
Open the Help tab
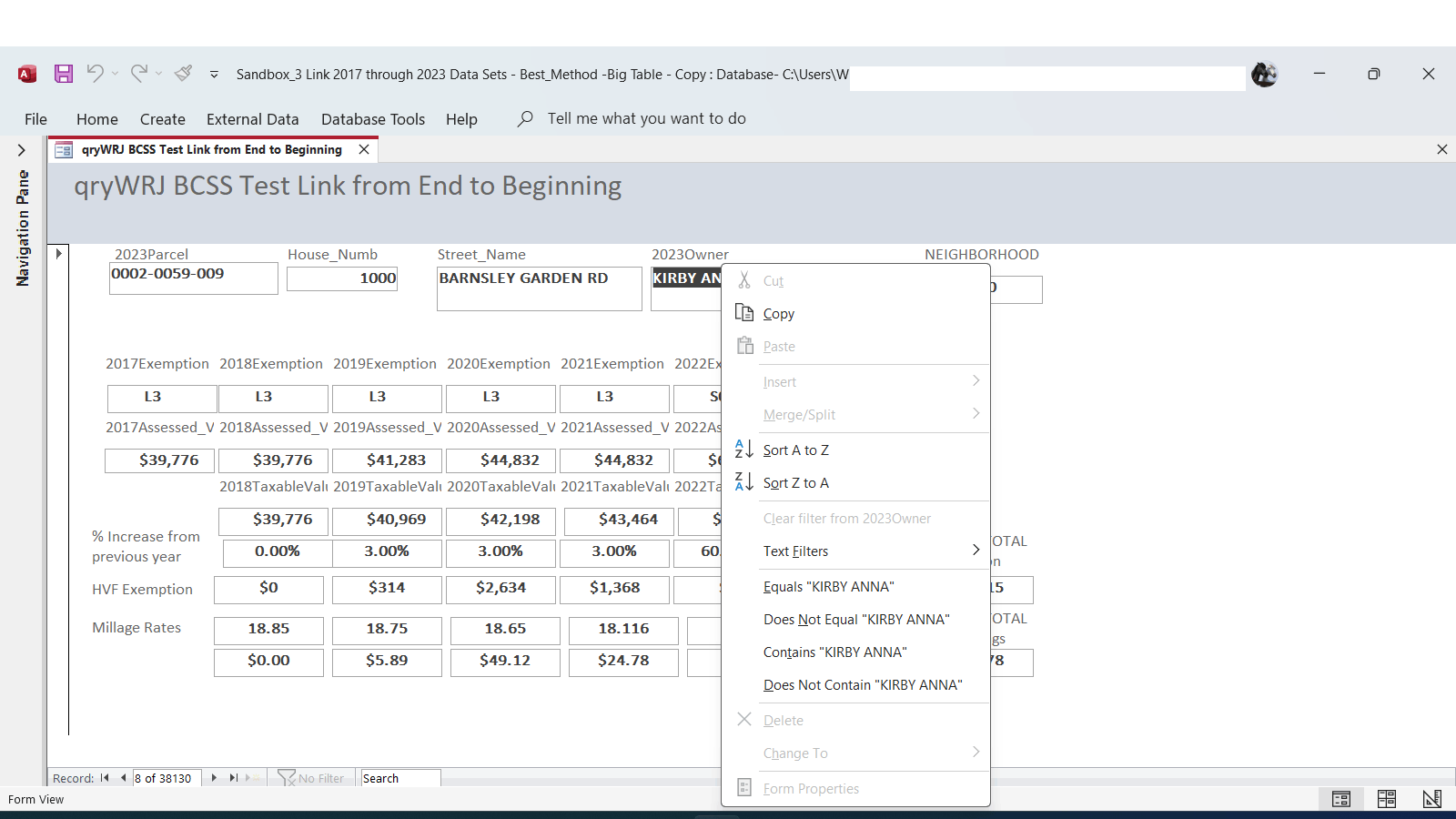tap(461, 119)
